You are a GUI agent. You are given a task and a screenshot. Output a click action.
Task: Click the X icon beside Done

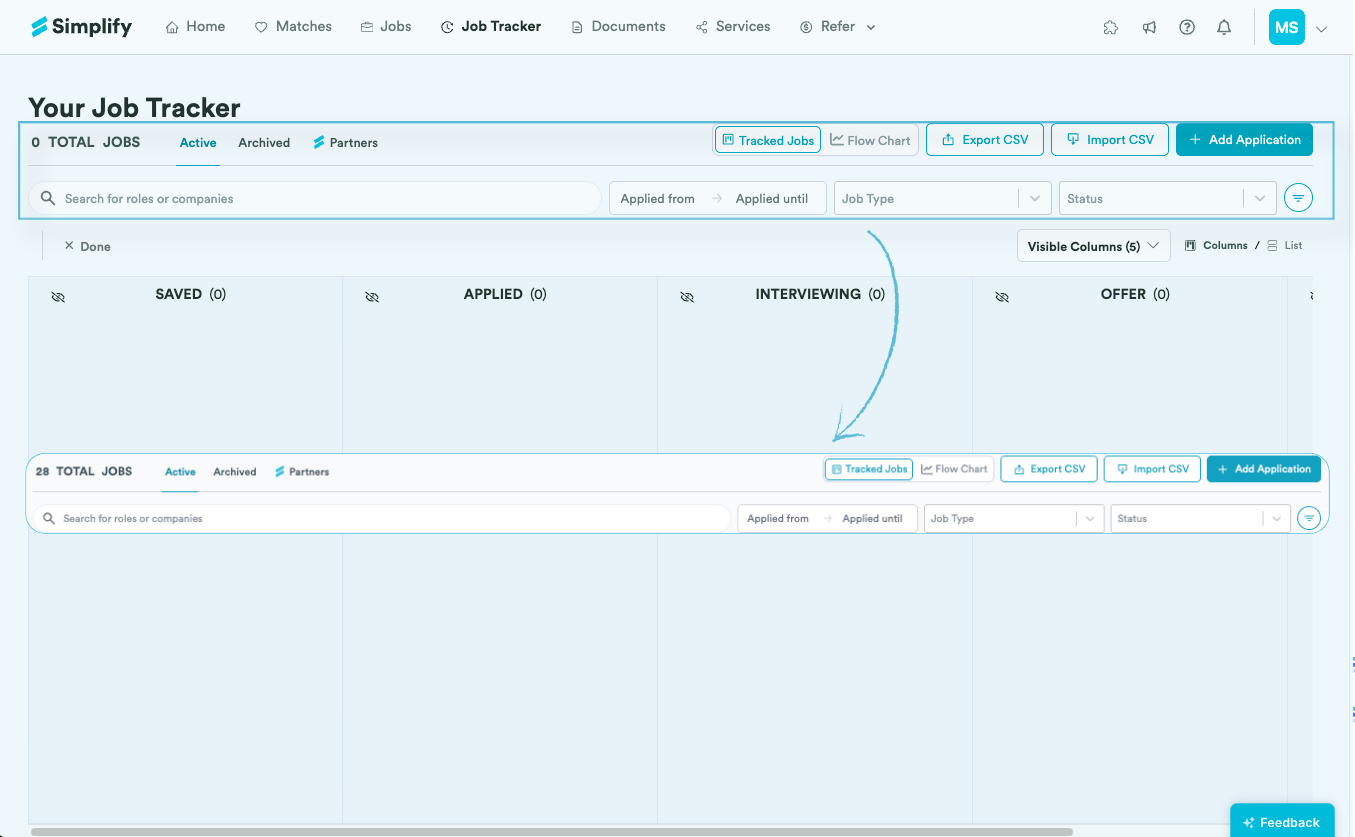69,246
